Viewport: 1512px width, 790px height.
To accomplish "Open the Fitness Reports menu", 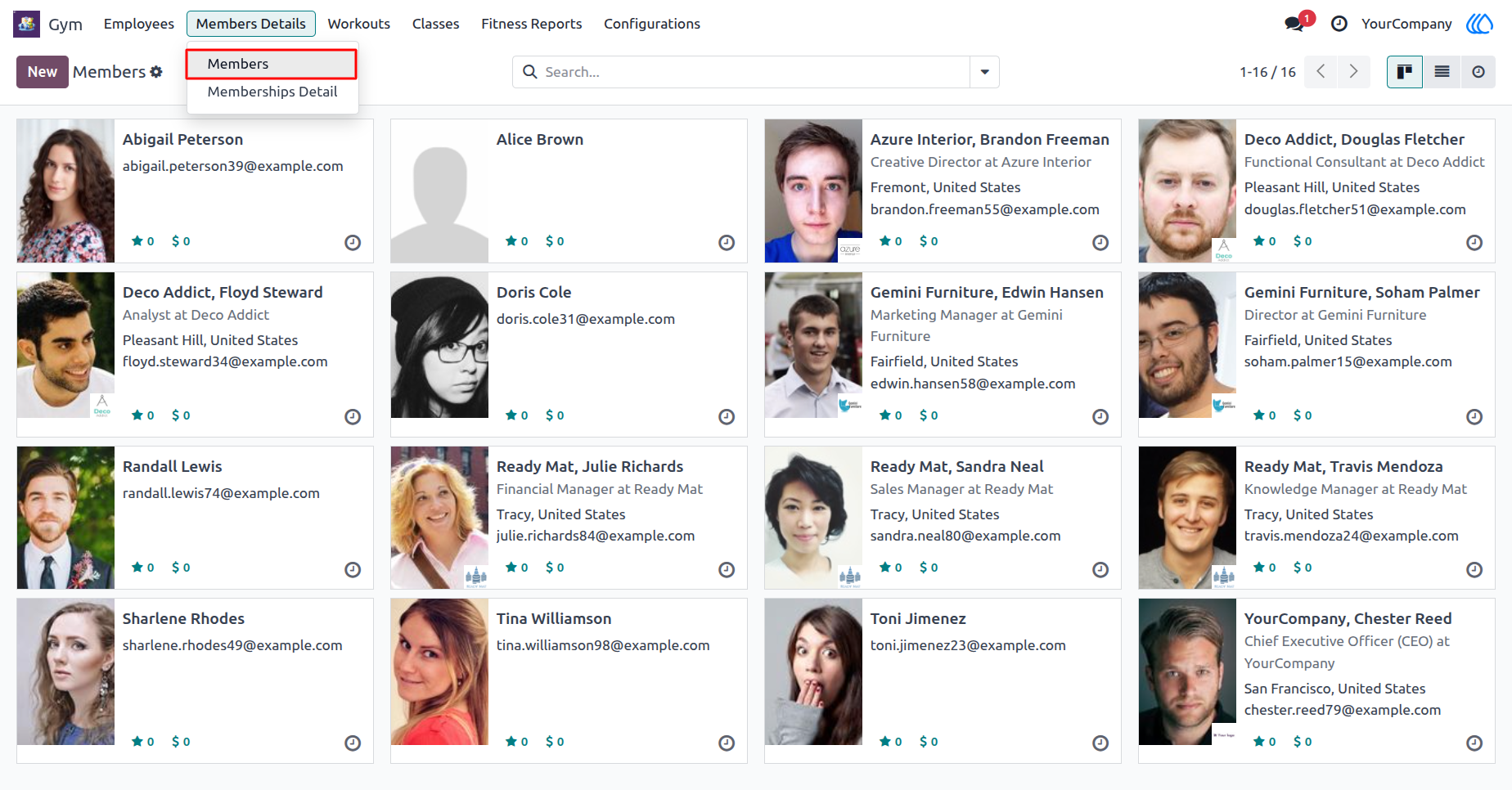I will coord(532,24).
